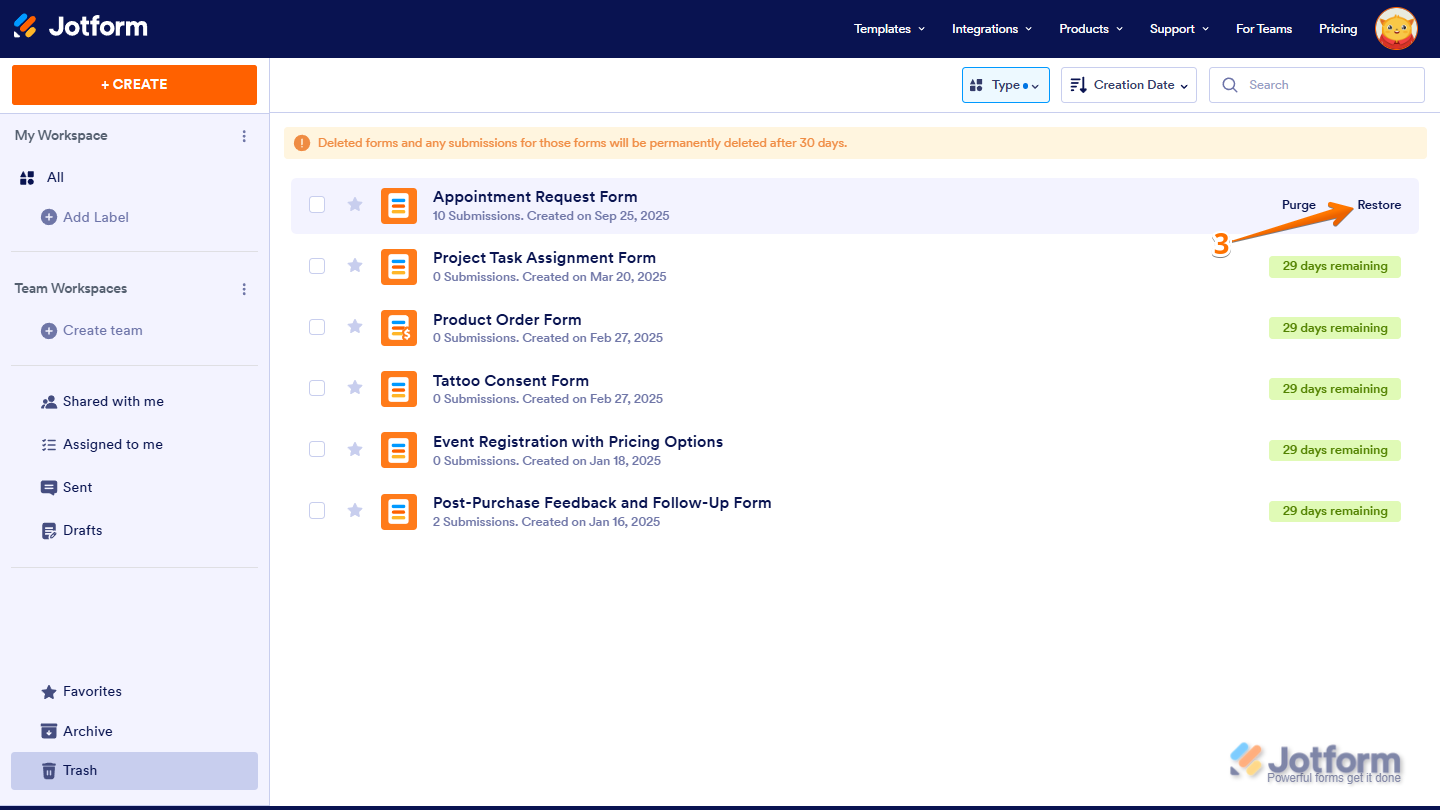Click the Add Label plus icon

point(48,217)
